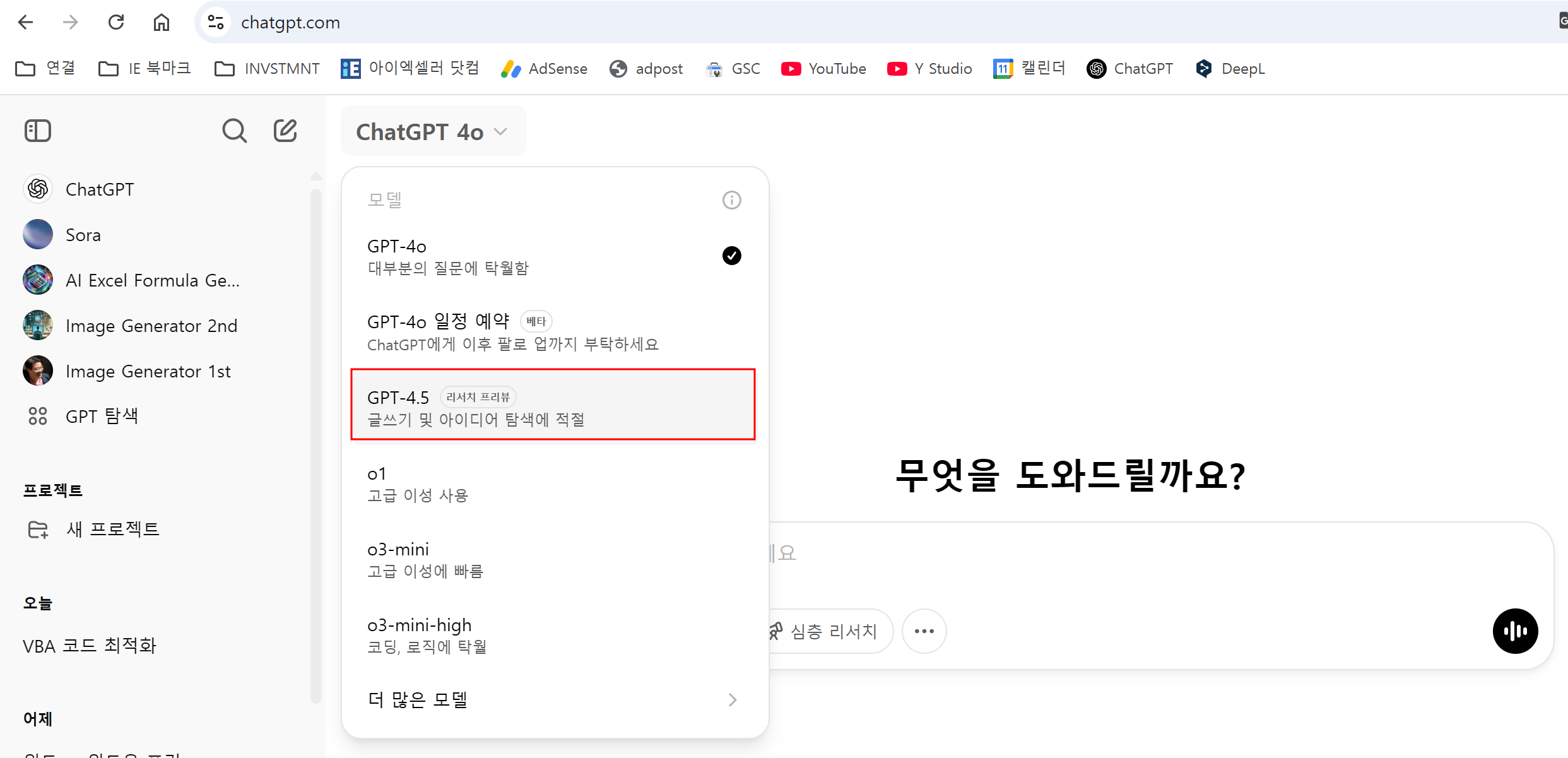The height and width of the screenshot is (758, 1568).
Task: Open chat search with the magnifier icon
Action: pos(234,131)
